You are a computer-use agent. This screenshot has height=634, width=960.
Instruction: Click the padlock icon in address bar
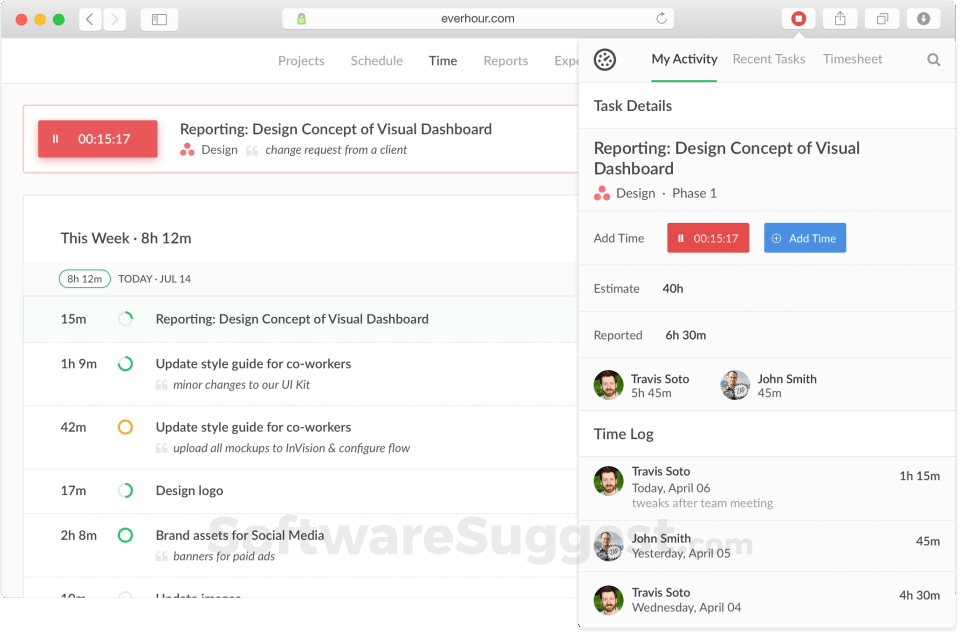point(301,18)
